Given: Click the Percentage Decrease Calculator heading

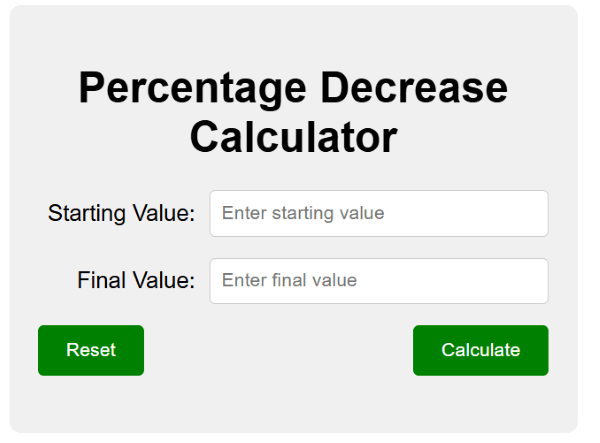Looking at the screenshot, I should [x=293, y=112].
